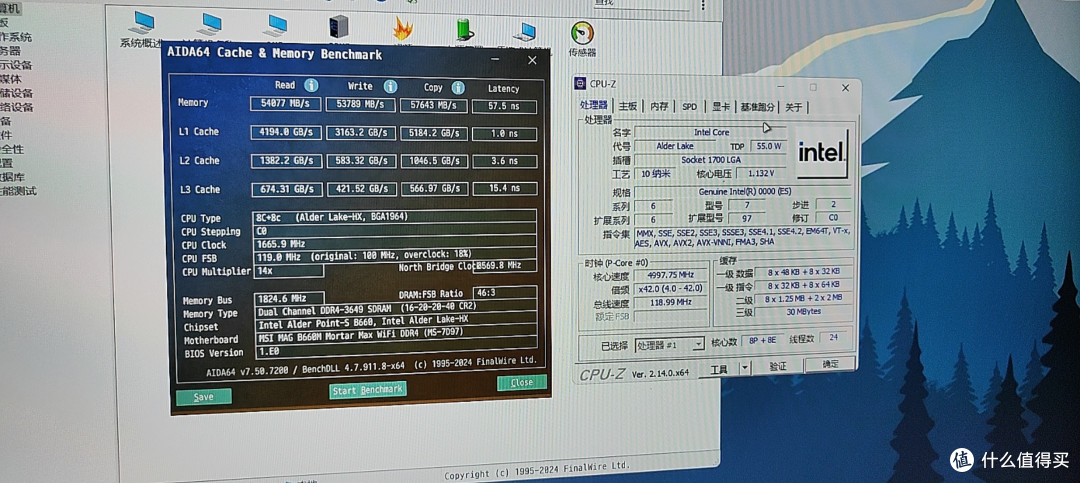Image resolution: width=1080 pixels, height=483 pixels.
Task: Click the L1 Cache Write value 3163.2 GB/s
Action: [360, 133]
